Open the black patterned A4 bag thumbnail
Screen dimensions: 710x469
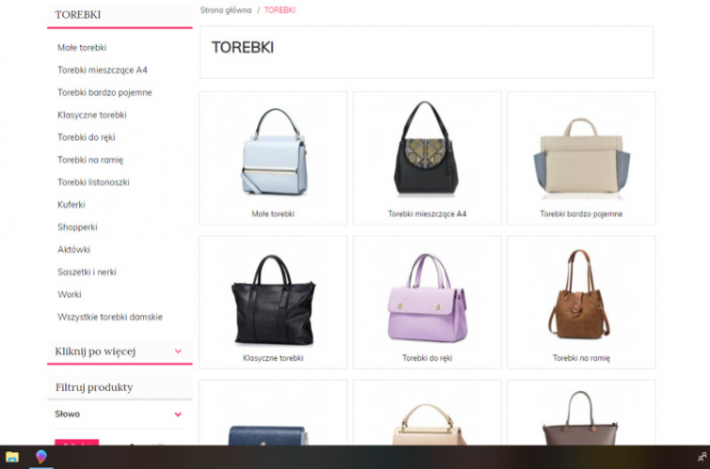click(x=427, y=148)
